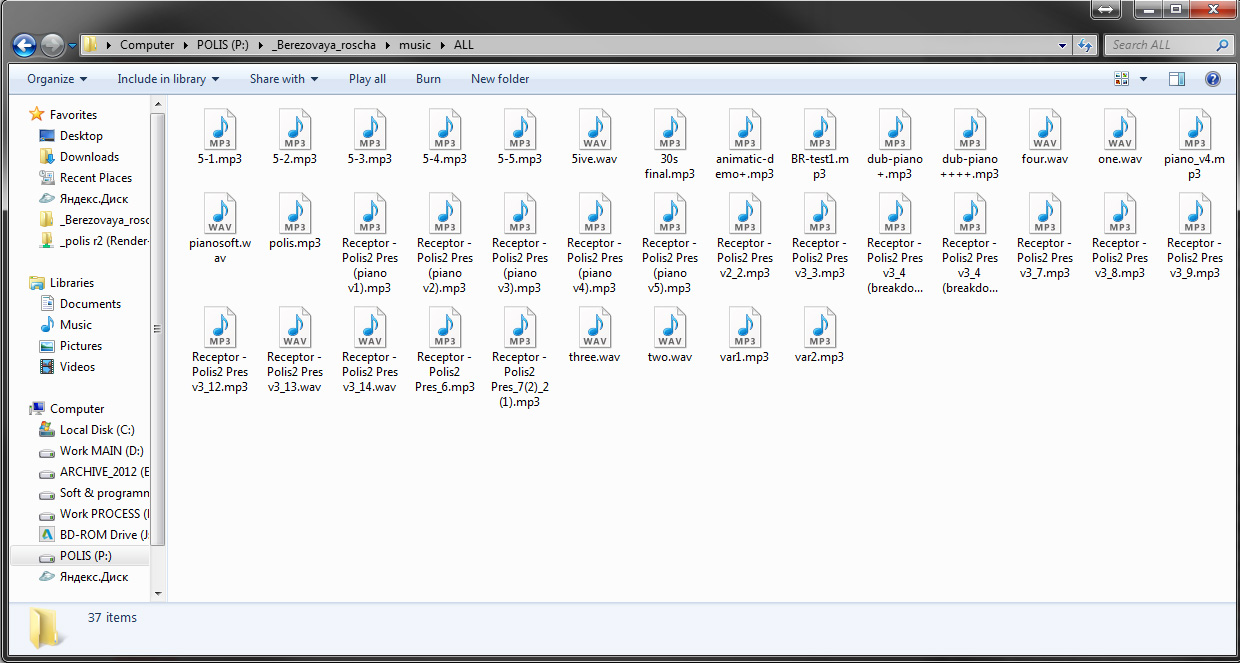
Task: Select the three.wav file icon
Action: click(x=595, y=327)
